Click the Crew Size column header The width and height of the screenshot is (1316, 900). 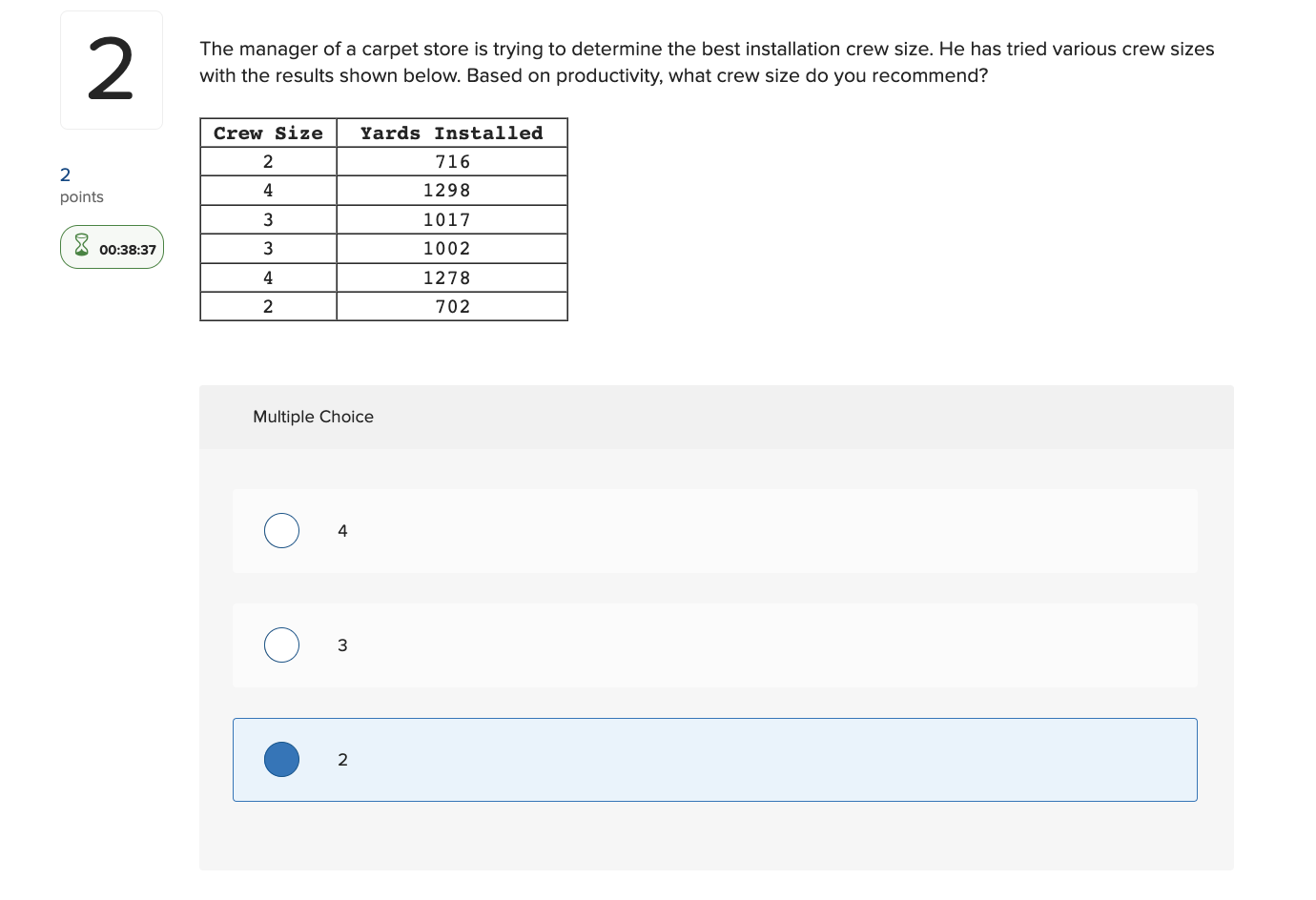click(267, 133)
